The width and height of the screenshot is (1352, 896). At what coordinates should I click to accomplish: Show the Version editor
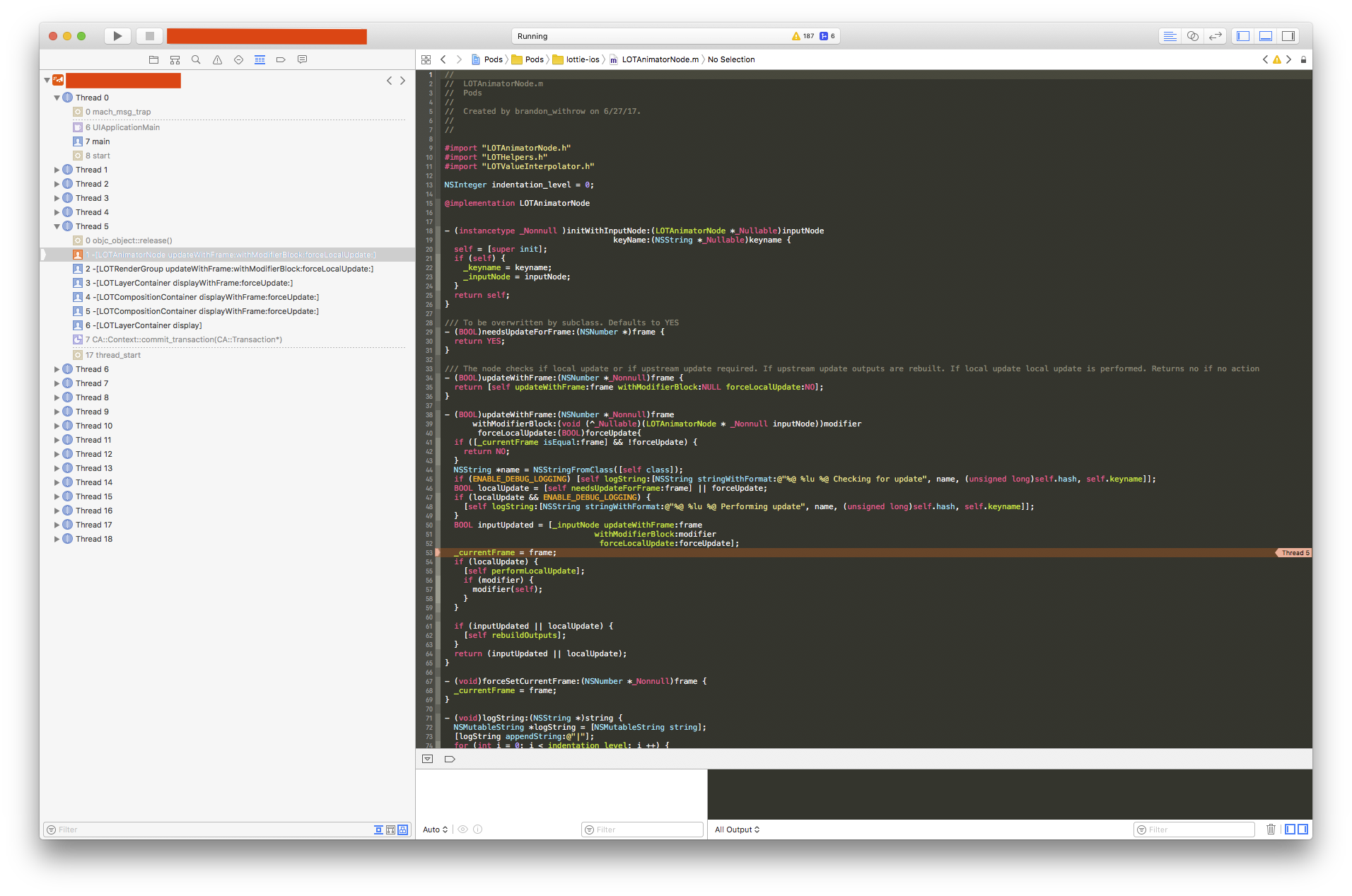point(1216,36)
